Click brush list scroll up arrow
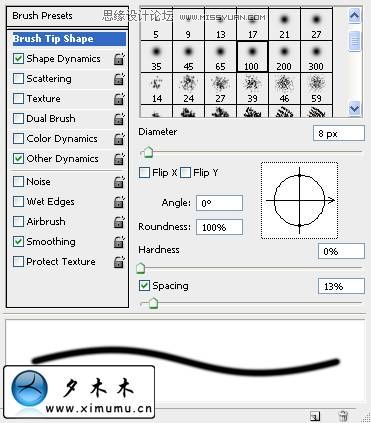 click(354, 15)
